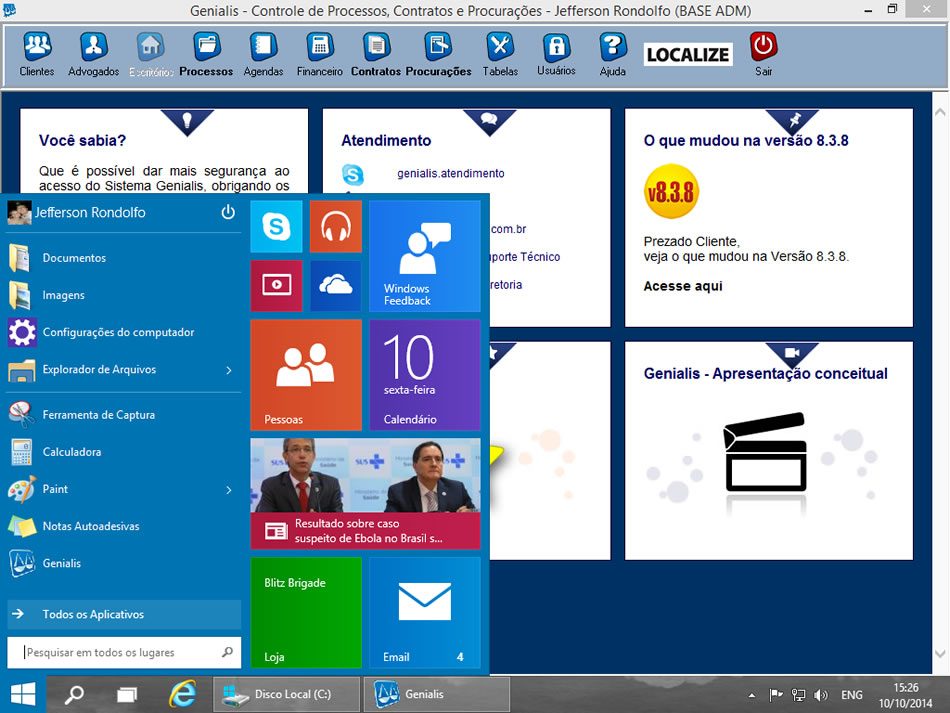Image resolution: width=950 pixels, height=713 pixels.
Task: Open Documentos from the Start menu
Action: (x=124, y=258)
